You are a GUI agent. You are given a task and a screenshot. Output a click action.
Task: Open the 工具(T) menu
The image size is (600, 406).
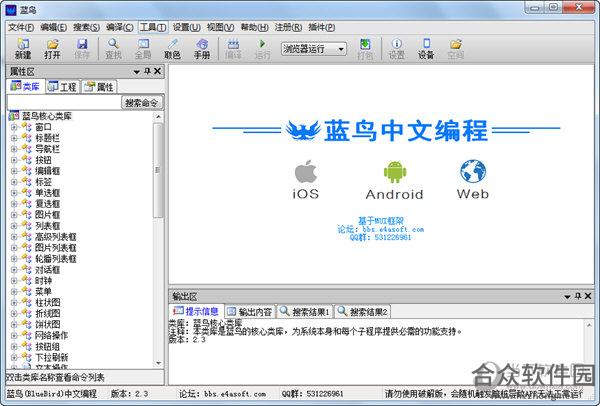click(153, 27)
